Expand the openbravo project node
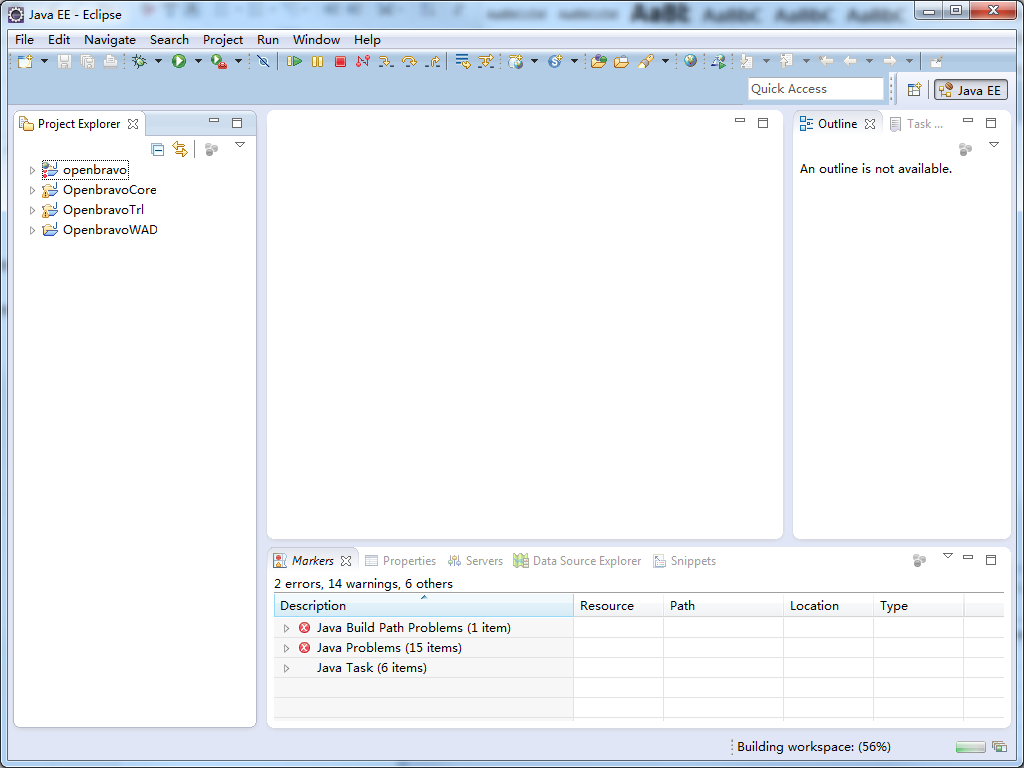 (x=32, y=170)
